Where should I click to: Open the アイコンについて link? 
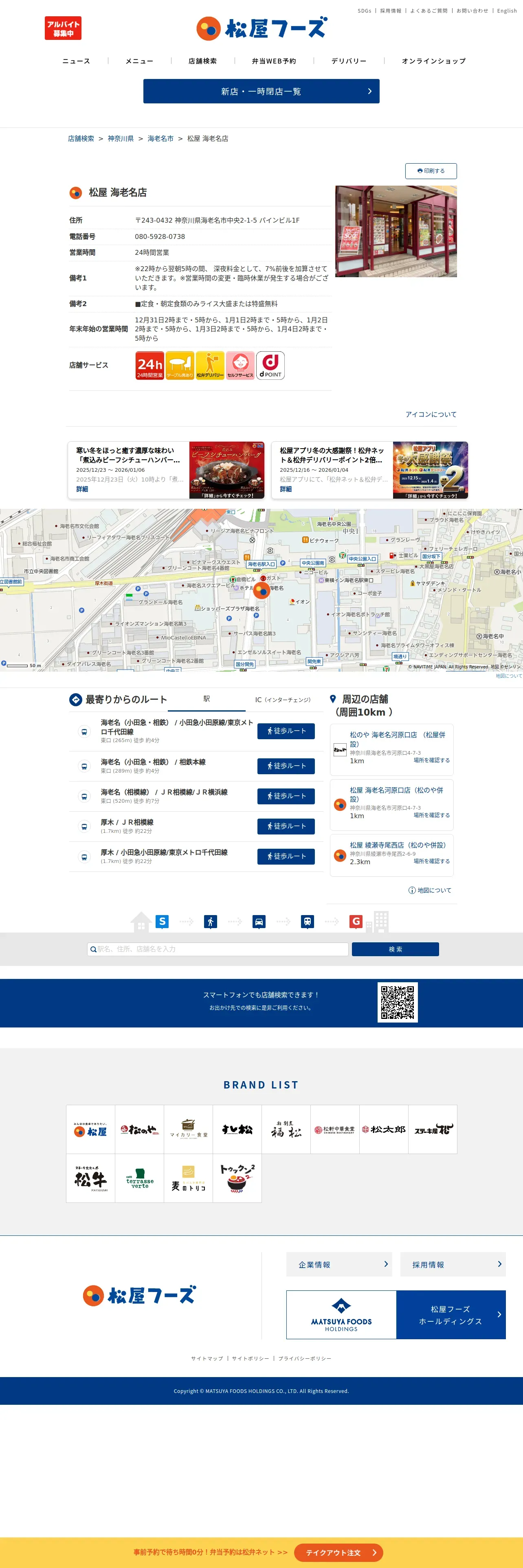click(431, 414)
